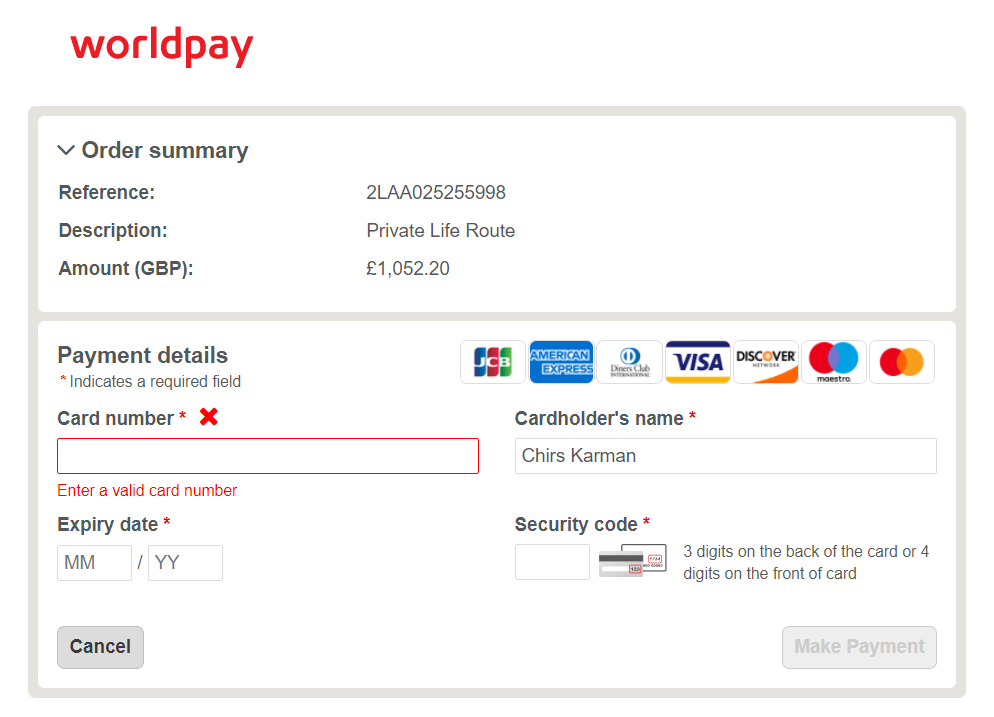The height and width of the screenshot is (717, 994).
Task: Click the Cancel button
Action: coord(100,647)
